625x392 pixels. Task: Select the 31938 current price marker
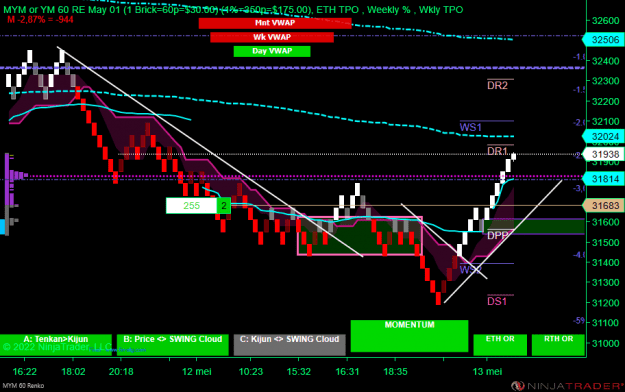pyautogui.click(x=603, y=154)
